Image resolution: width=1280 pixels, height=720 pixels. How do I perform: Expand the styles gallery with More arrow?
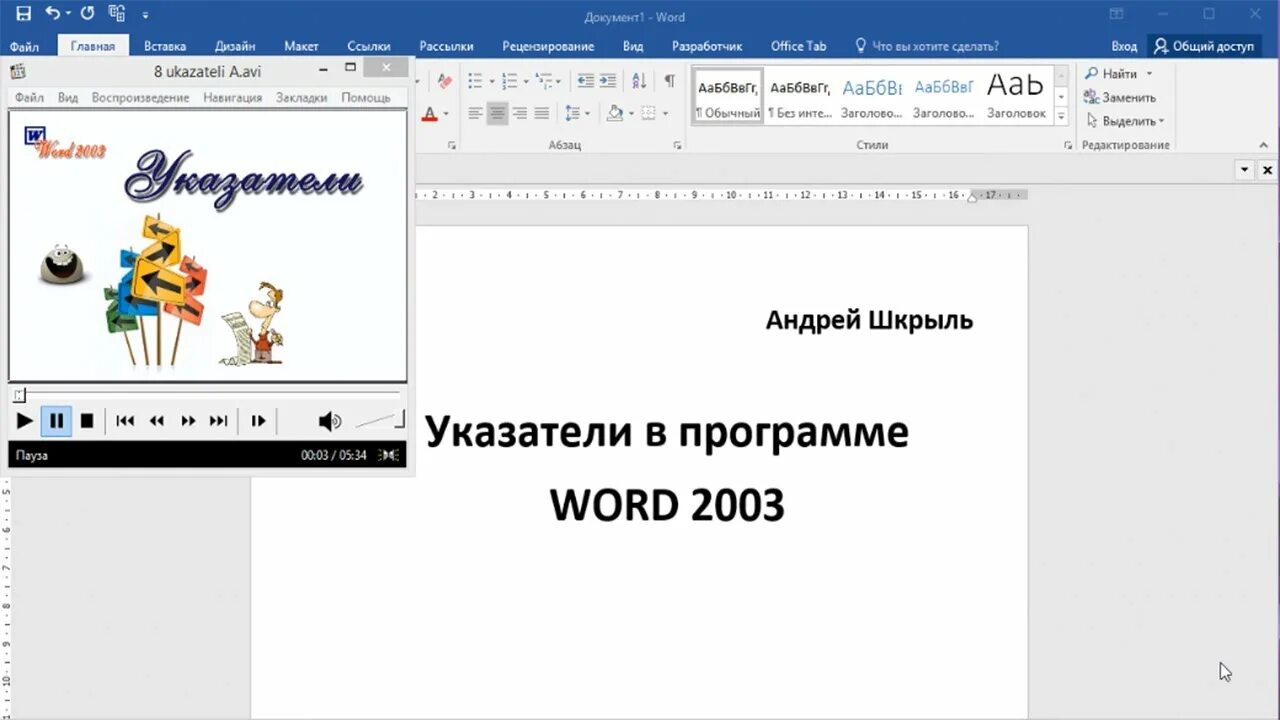[x=1061, y=117]
